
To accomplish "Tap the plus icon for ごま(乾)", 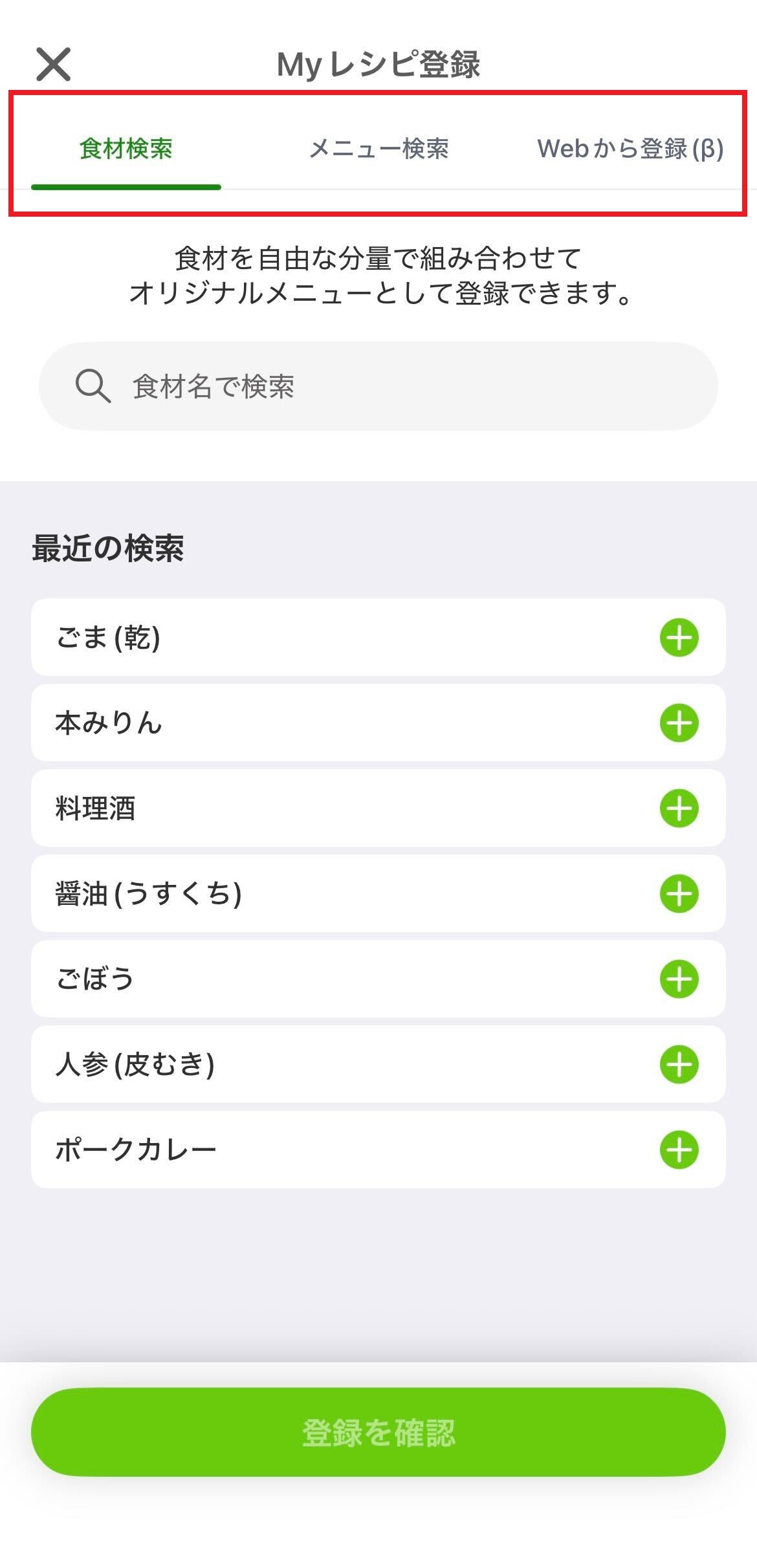I will click(679, 638).
